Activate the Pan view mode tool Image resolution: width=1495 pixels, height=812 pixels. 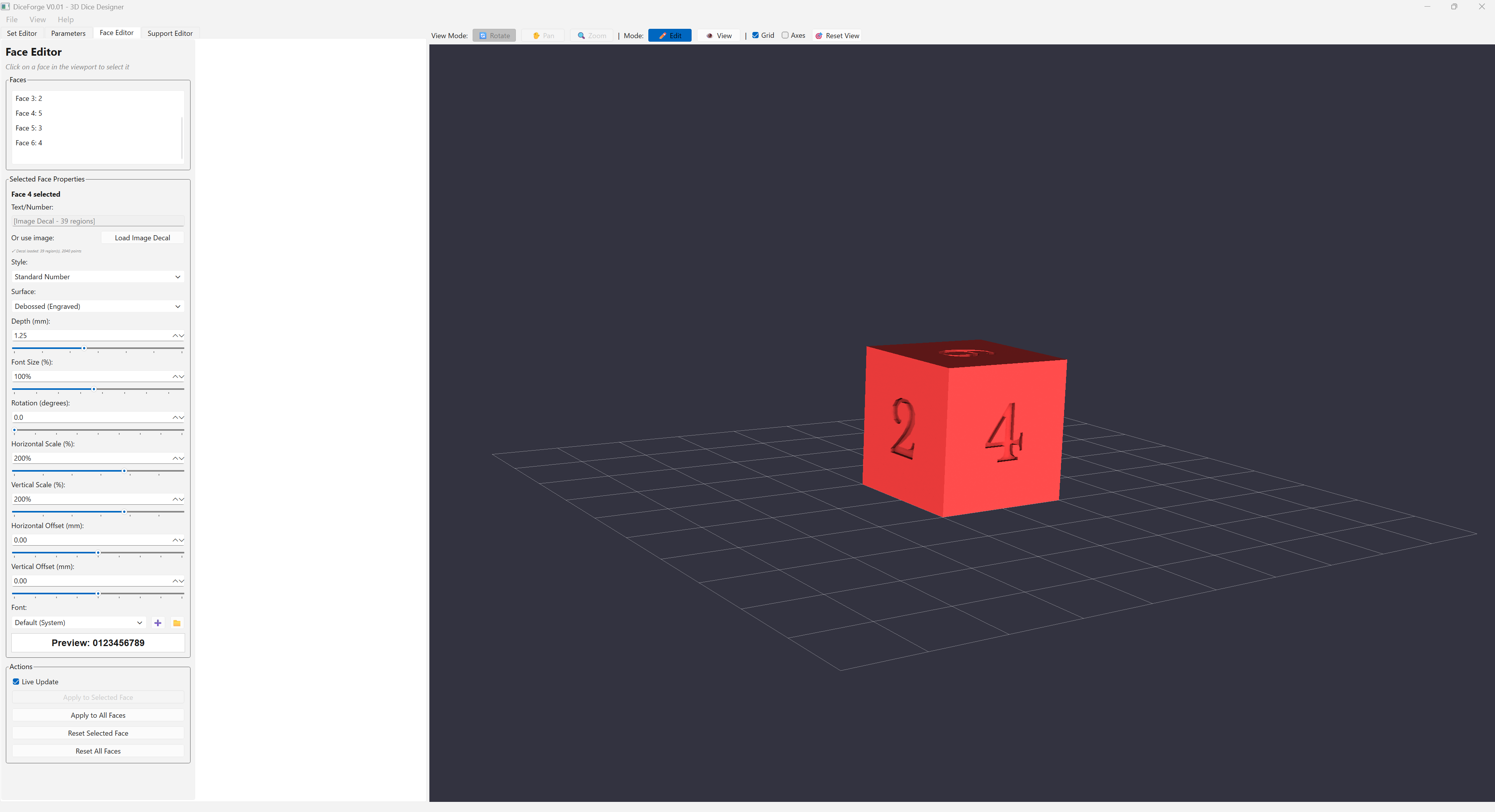pyautogui.click(x=543, y=35)
